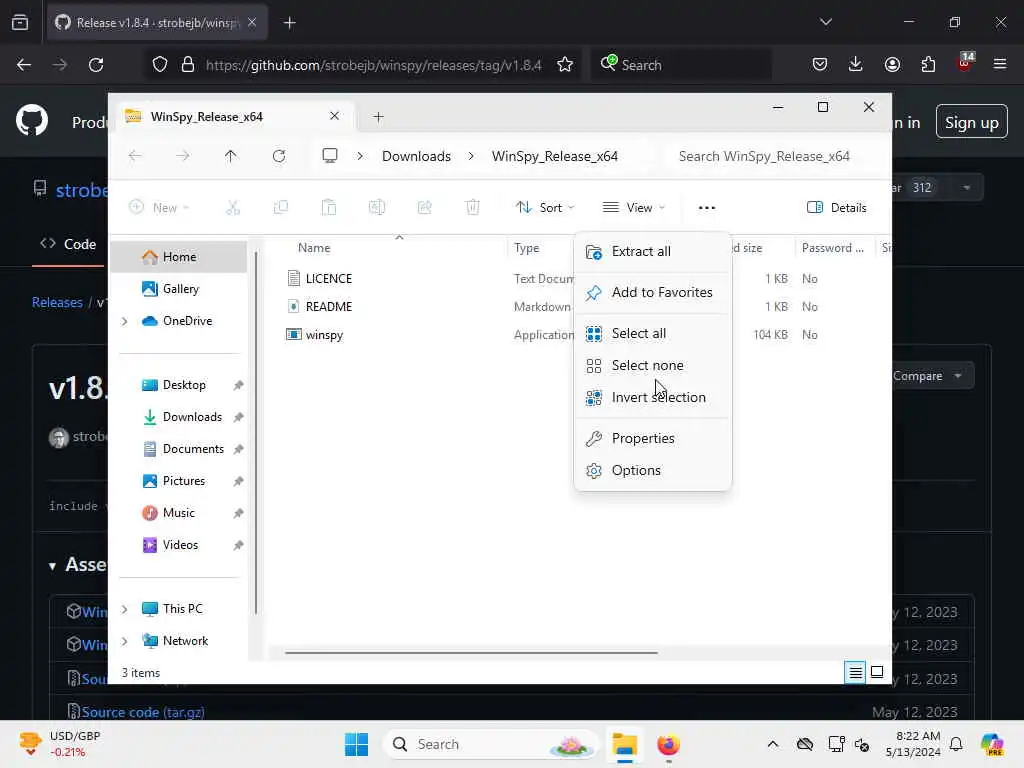Click the Share icon in Explorer toolbar
1024x768 pixels.
coord(424,208)
